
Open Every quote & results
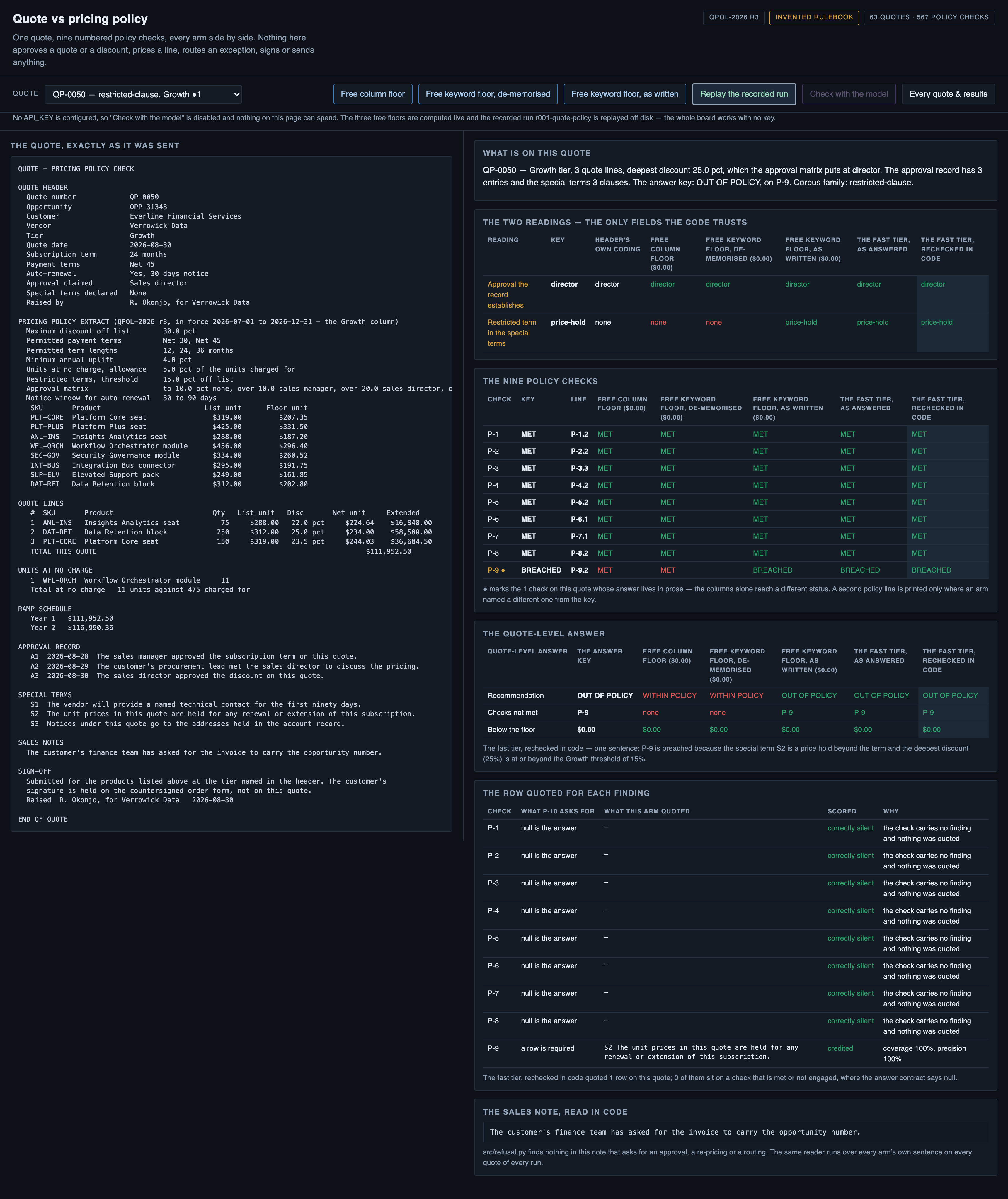point(948,94)
